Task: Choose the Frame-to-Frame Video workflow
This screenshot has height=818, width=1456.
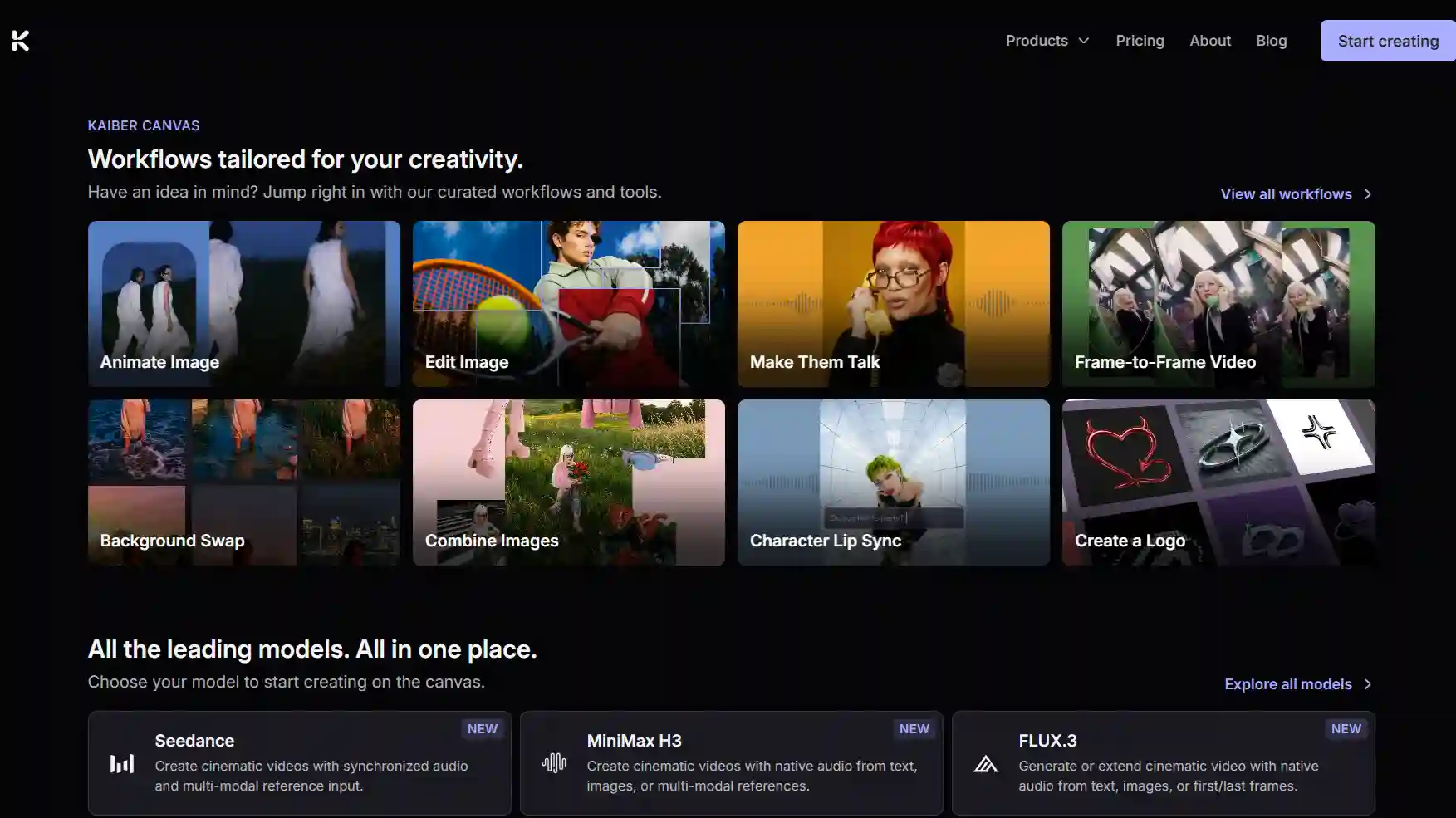Action: pyautogui.click(x=1218, y=304)
